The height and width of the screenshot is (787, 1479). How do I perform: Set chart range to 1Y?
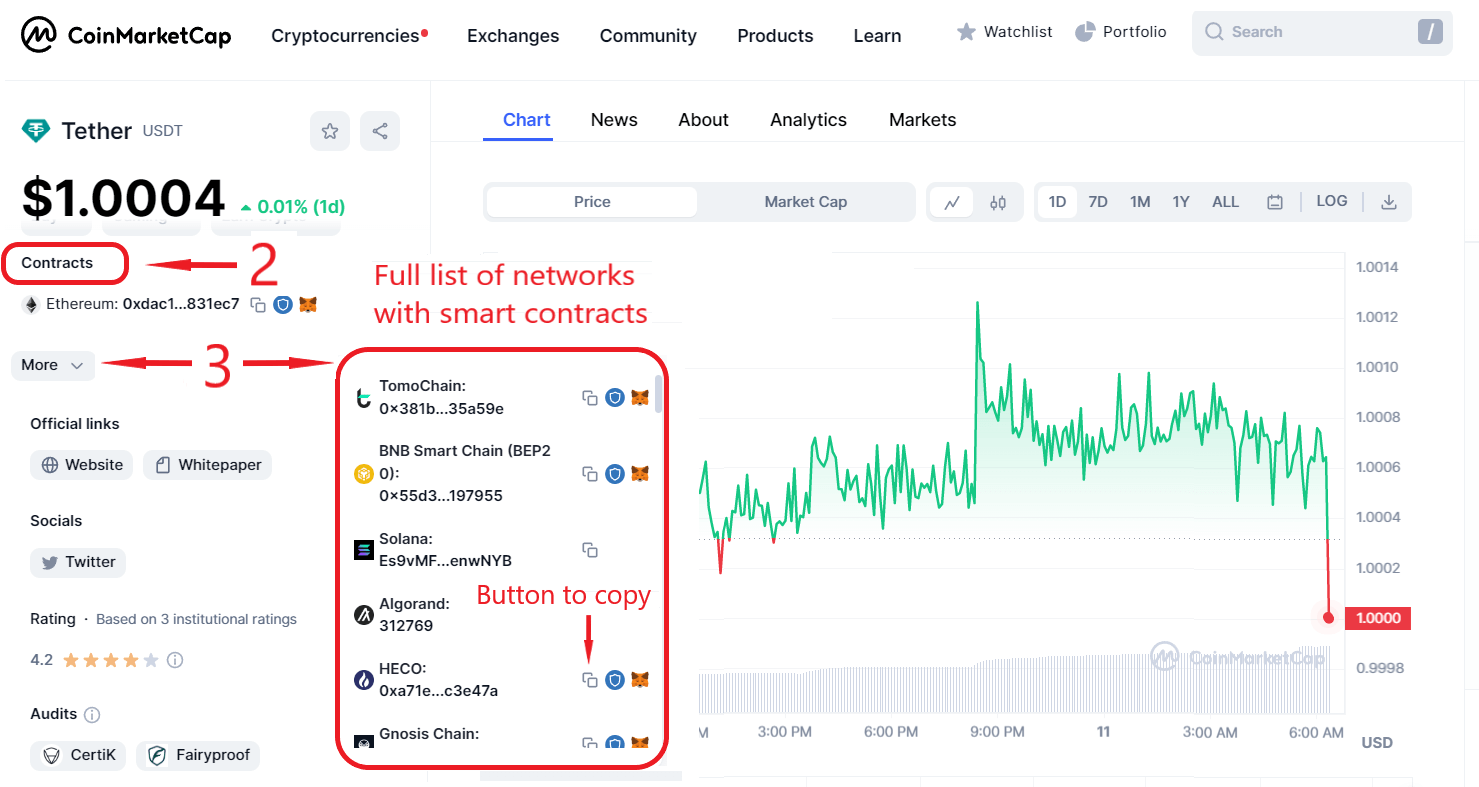1181,202
